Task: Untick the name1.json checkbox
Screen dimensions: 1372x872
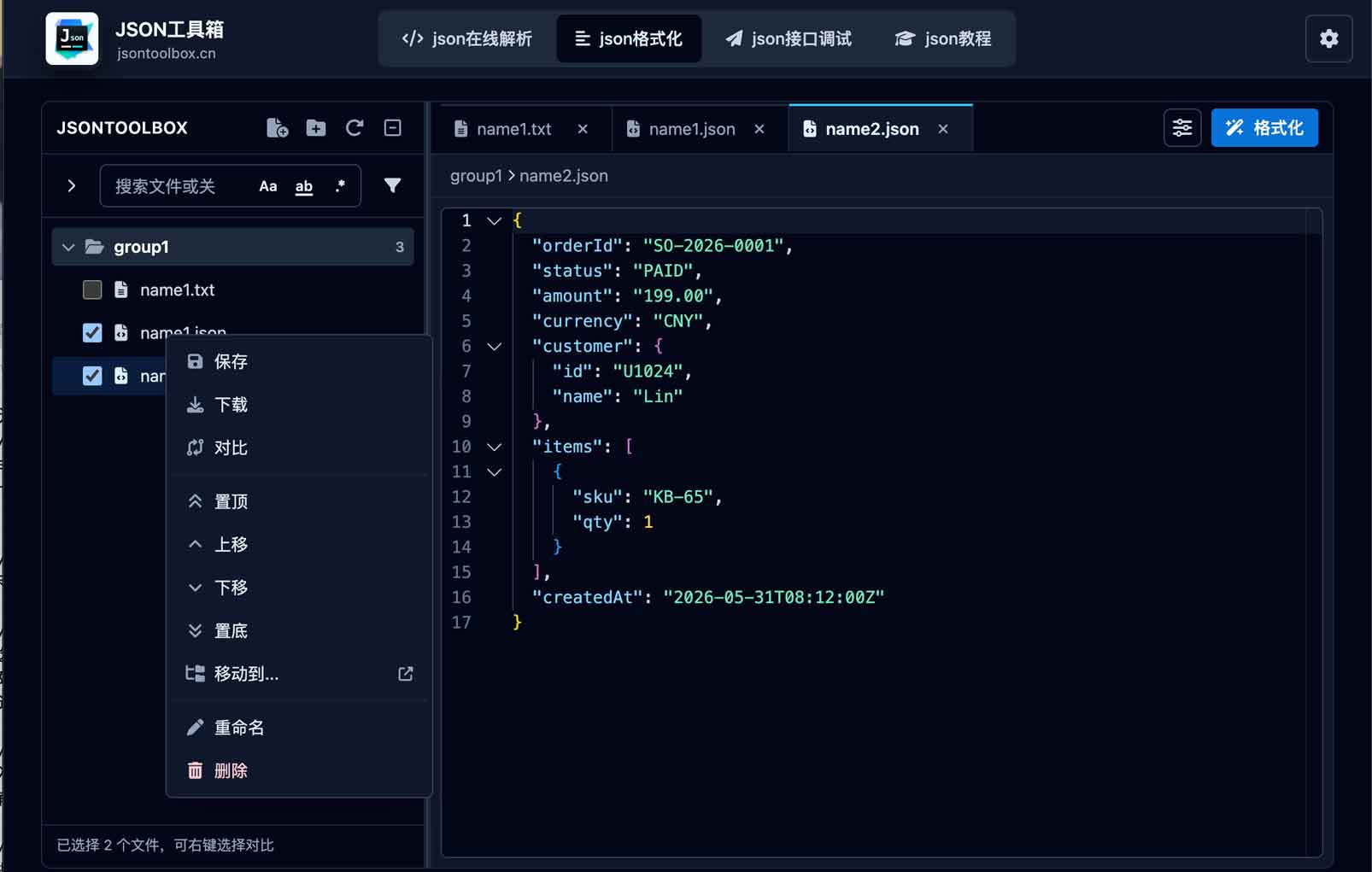Action: pos(92,333)
